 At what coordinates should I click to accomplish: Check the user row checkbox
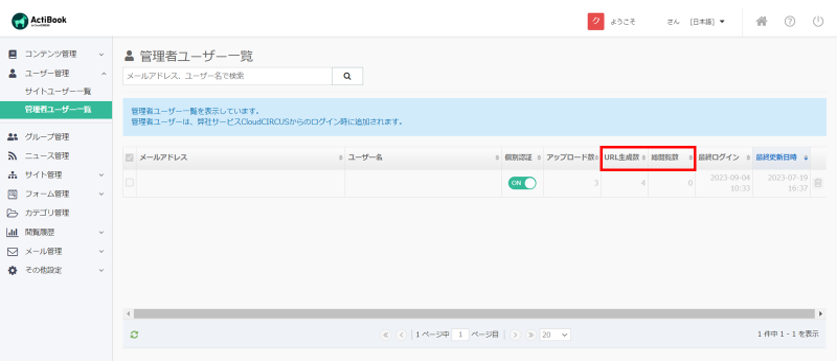129,183
